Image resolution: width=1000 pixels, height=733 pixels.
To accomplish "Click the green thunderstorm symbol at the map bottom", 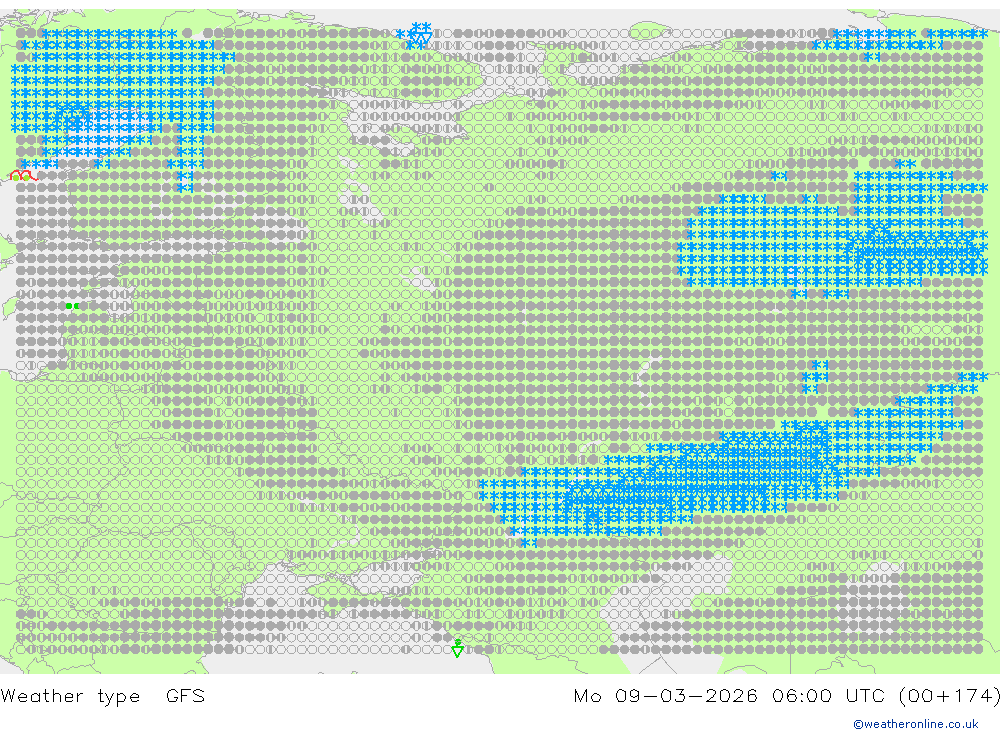I will tap(457, 648).
